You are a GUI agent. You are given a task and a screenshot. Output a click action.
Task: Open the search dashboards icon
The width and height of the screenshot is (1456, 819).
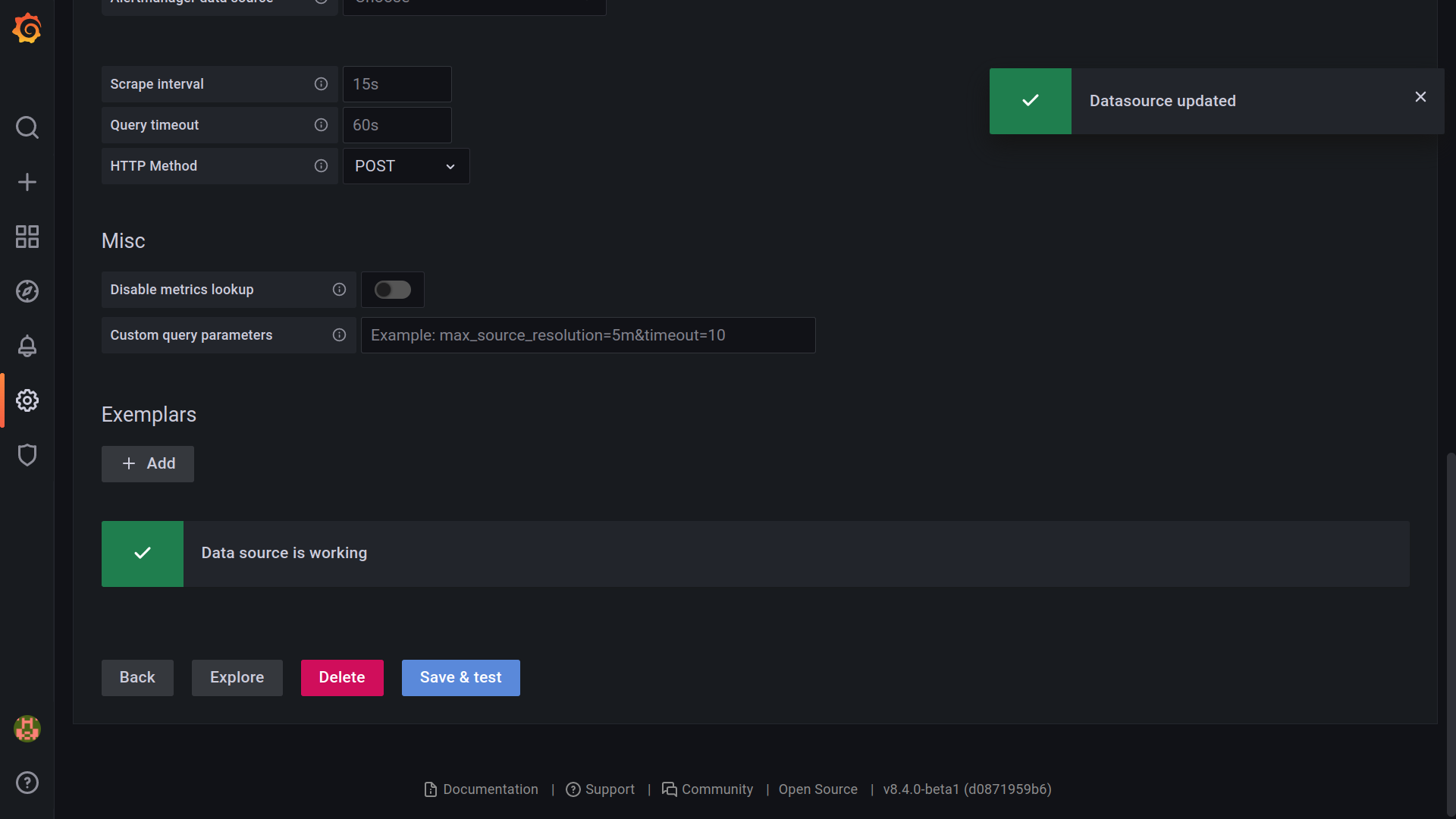point(27,127)
